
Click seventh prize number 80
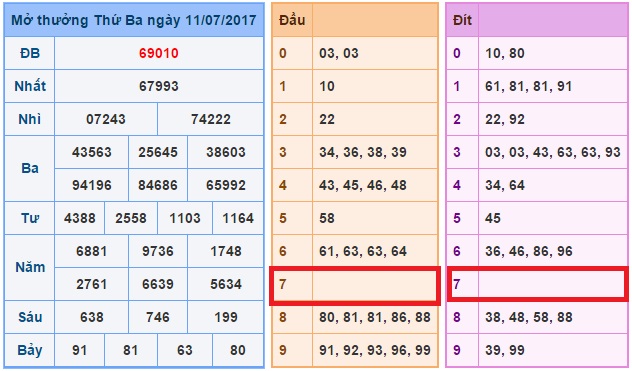point(238,350)
